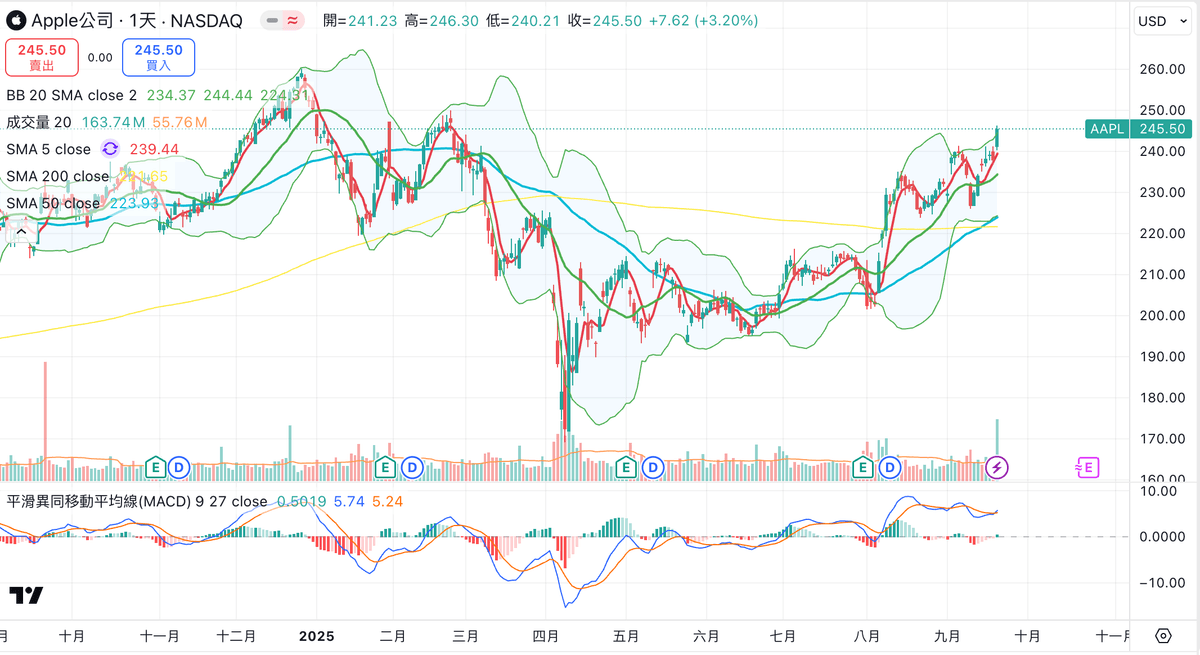Click the 六月 label on time axis
Screen dimensions: 1200x655
point(706,635)
